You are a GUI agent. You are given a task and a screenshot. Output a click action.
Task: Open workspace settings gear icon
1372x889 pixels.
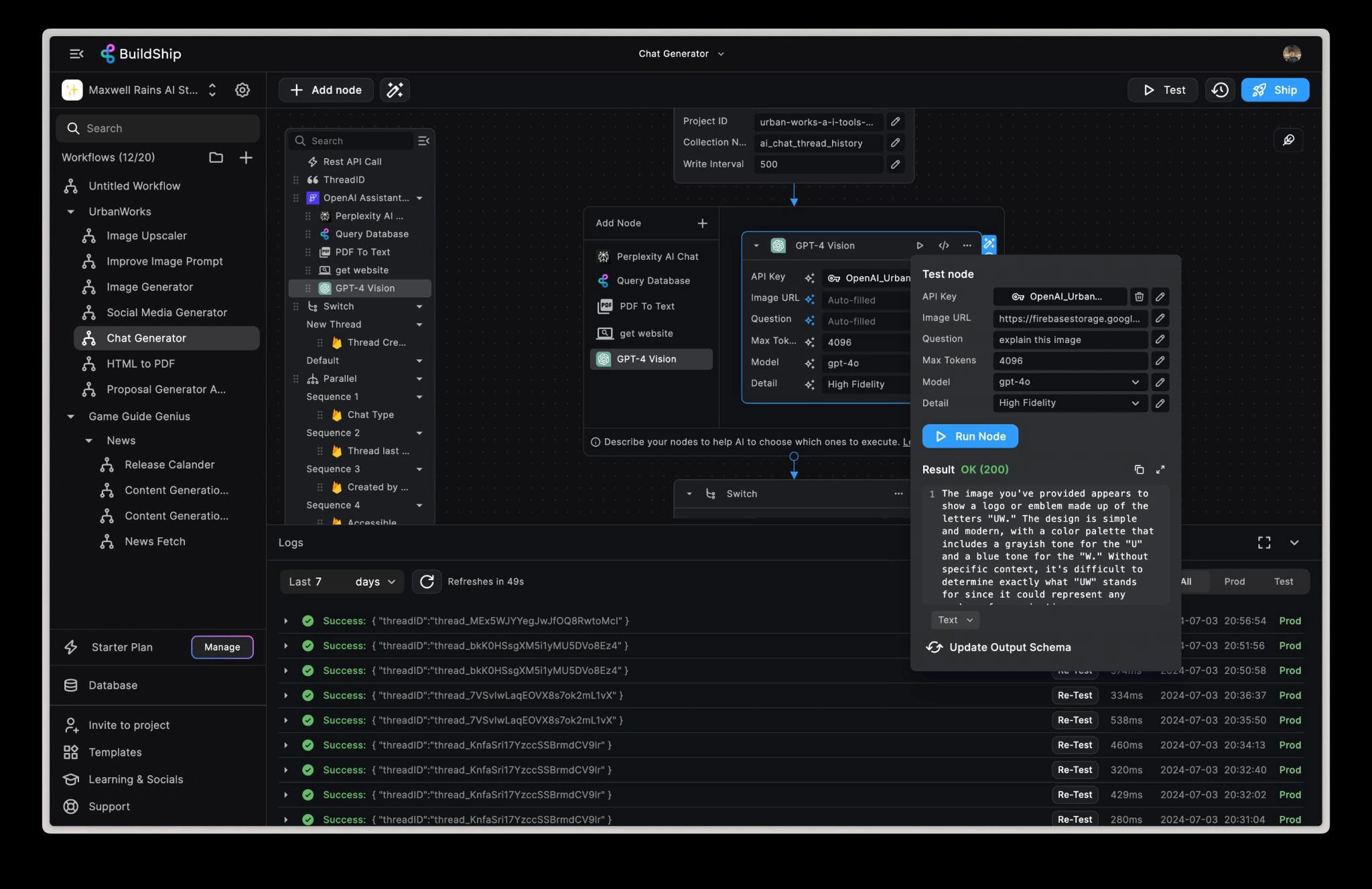point(243,90)
